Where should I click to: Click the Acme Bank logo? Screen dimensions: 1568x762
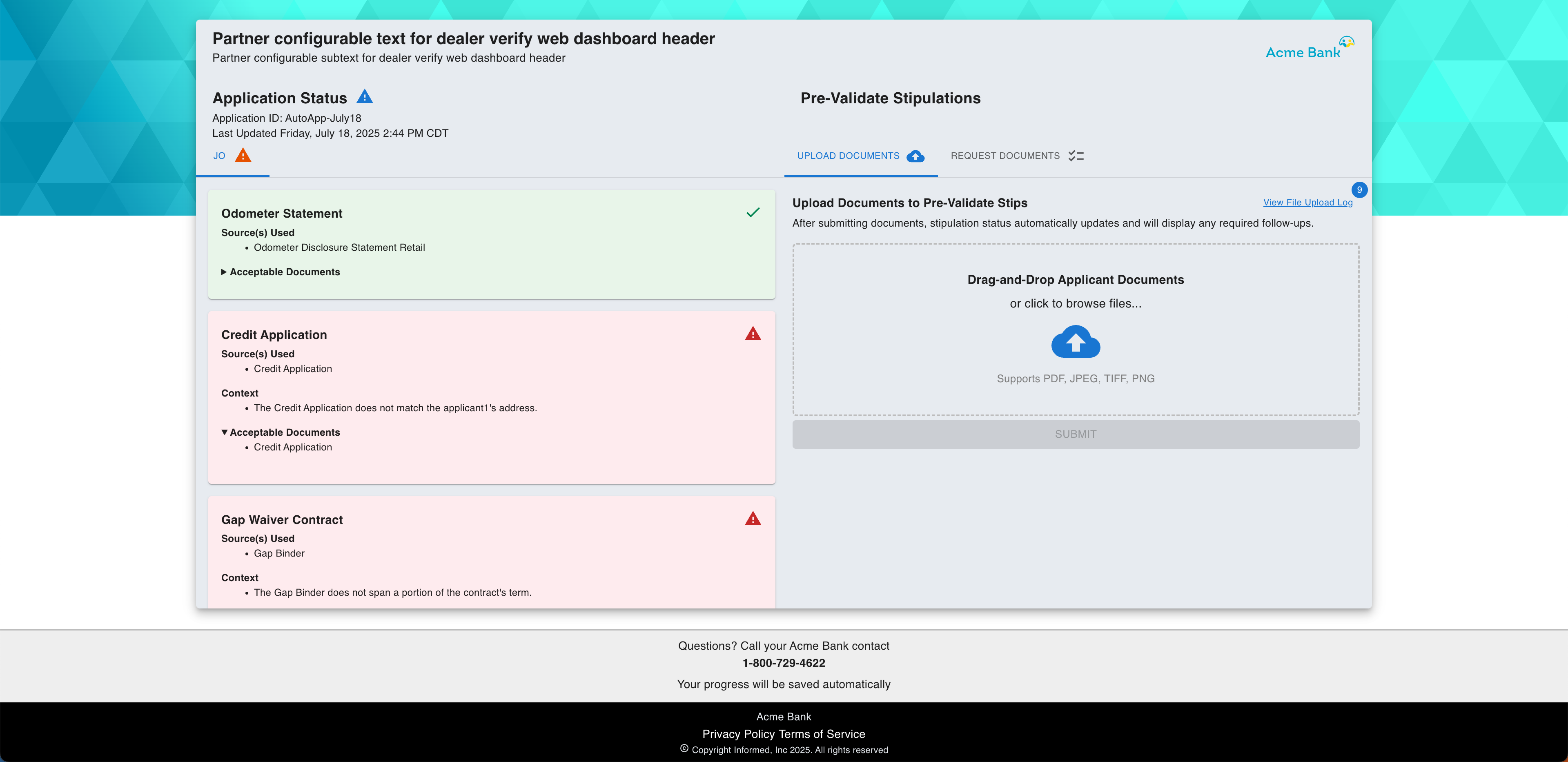pyautogui.click(x=1309, y=49)
